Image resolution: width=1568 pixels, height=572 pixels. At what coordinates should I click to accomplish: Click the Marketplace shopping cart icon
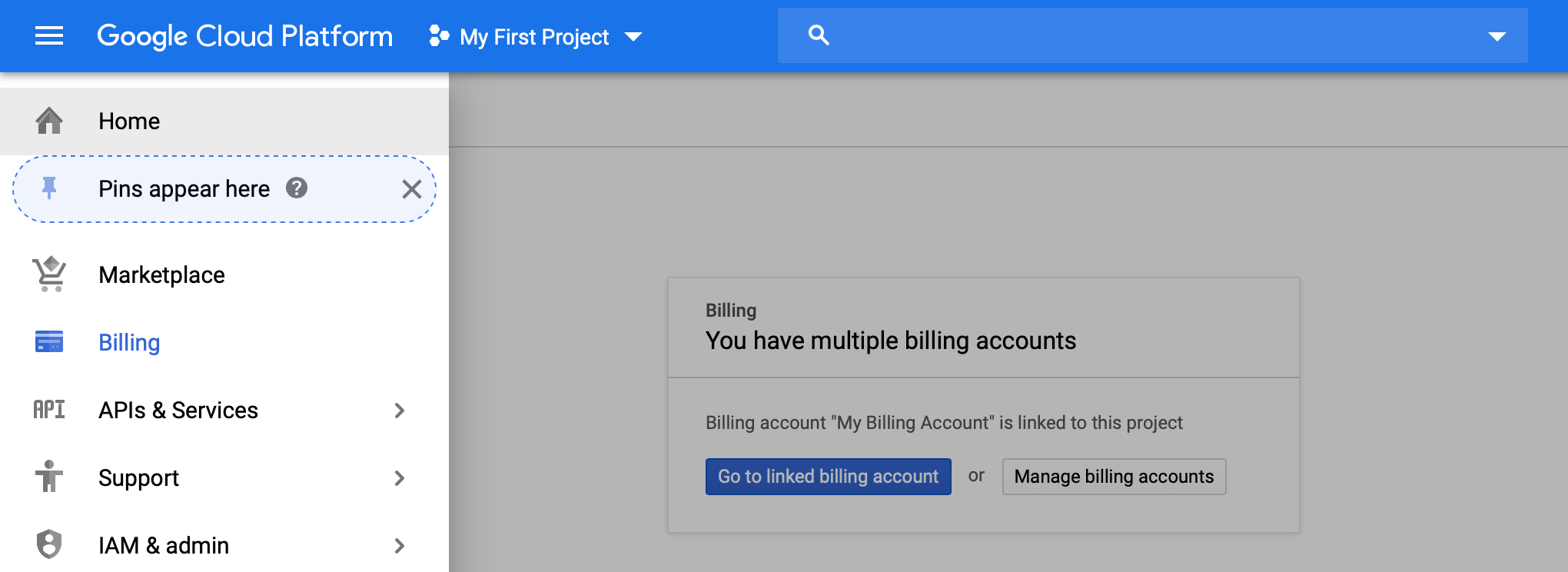point(49,274)
